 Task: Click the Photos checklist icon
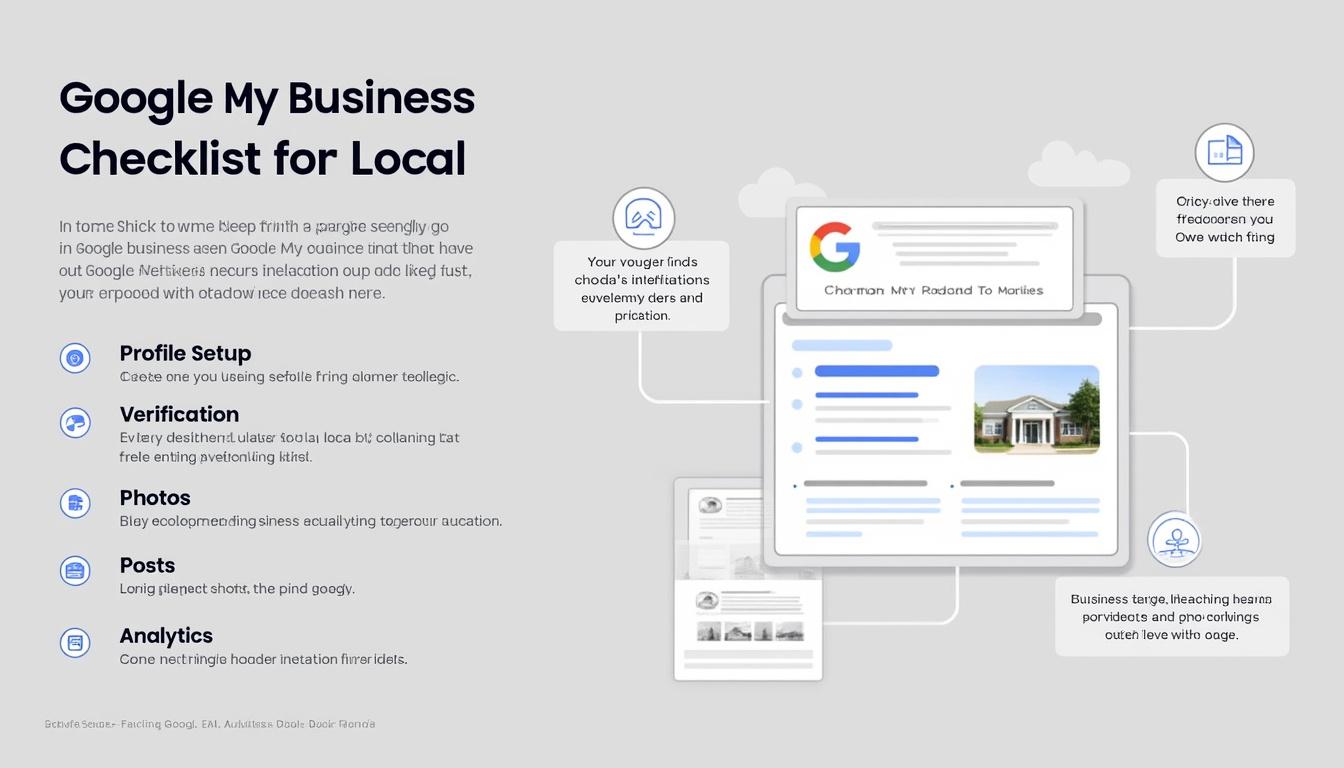[x=75, y=503]
